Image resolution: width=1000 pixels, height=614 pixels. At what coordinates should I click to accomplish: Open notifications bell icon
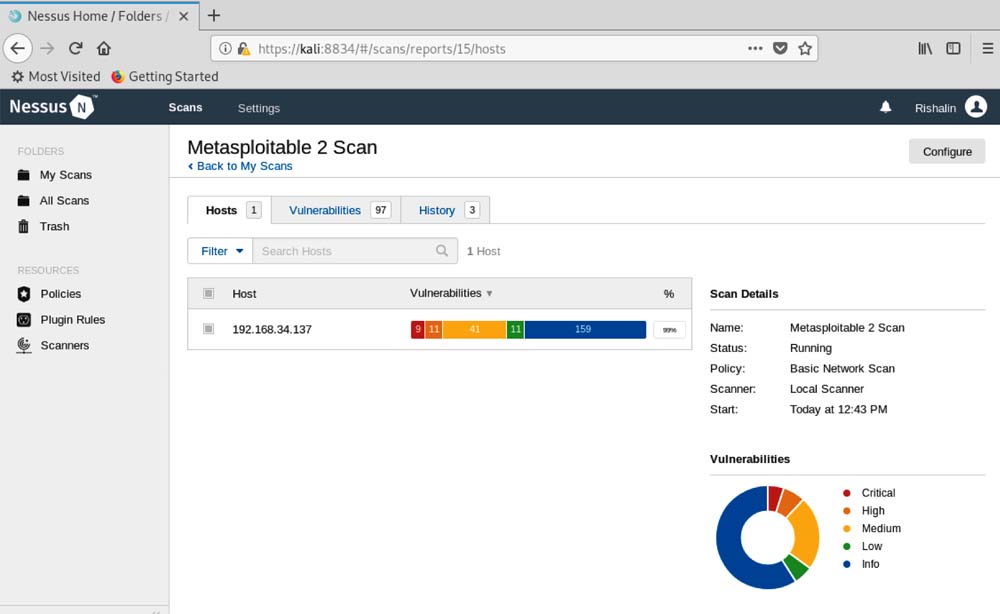885,107
